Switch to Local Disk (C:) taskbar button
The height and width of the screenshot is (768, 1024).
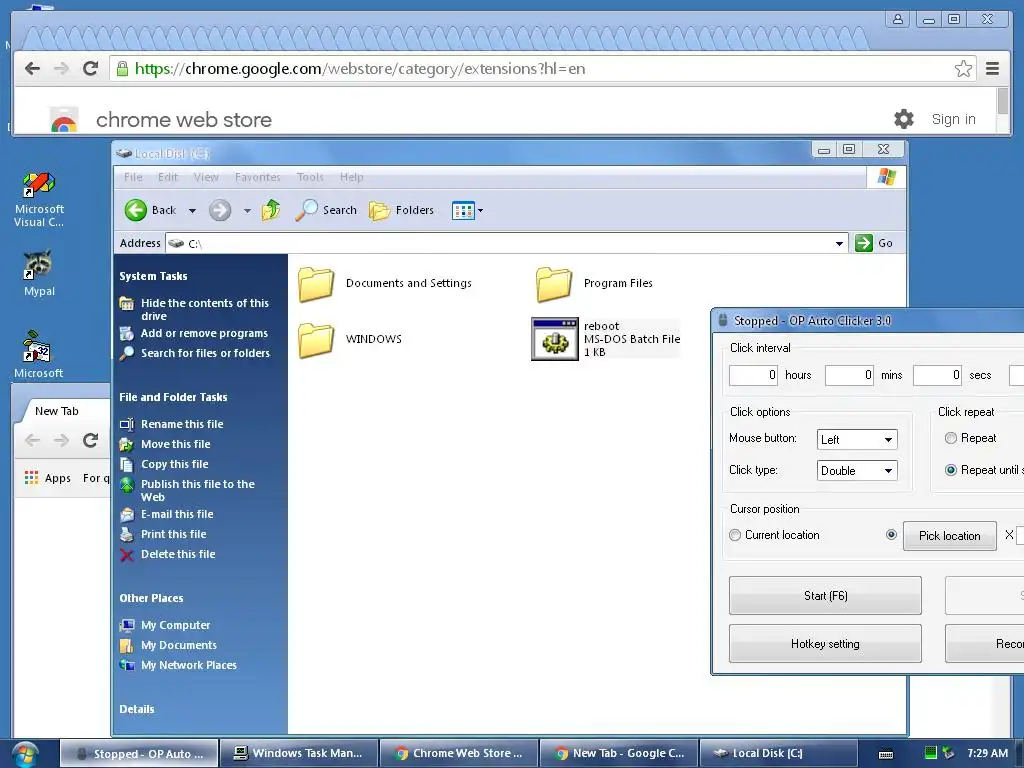(778, 753)
